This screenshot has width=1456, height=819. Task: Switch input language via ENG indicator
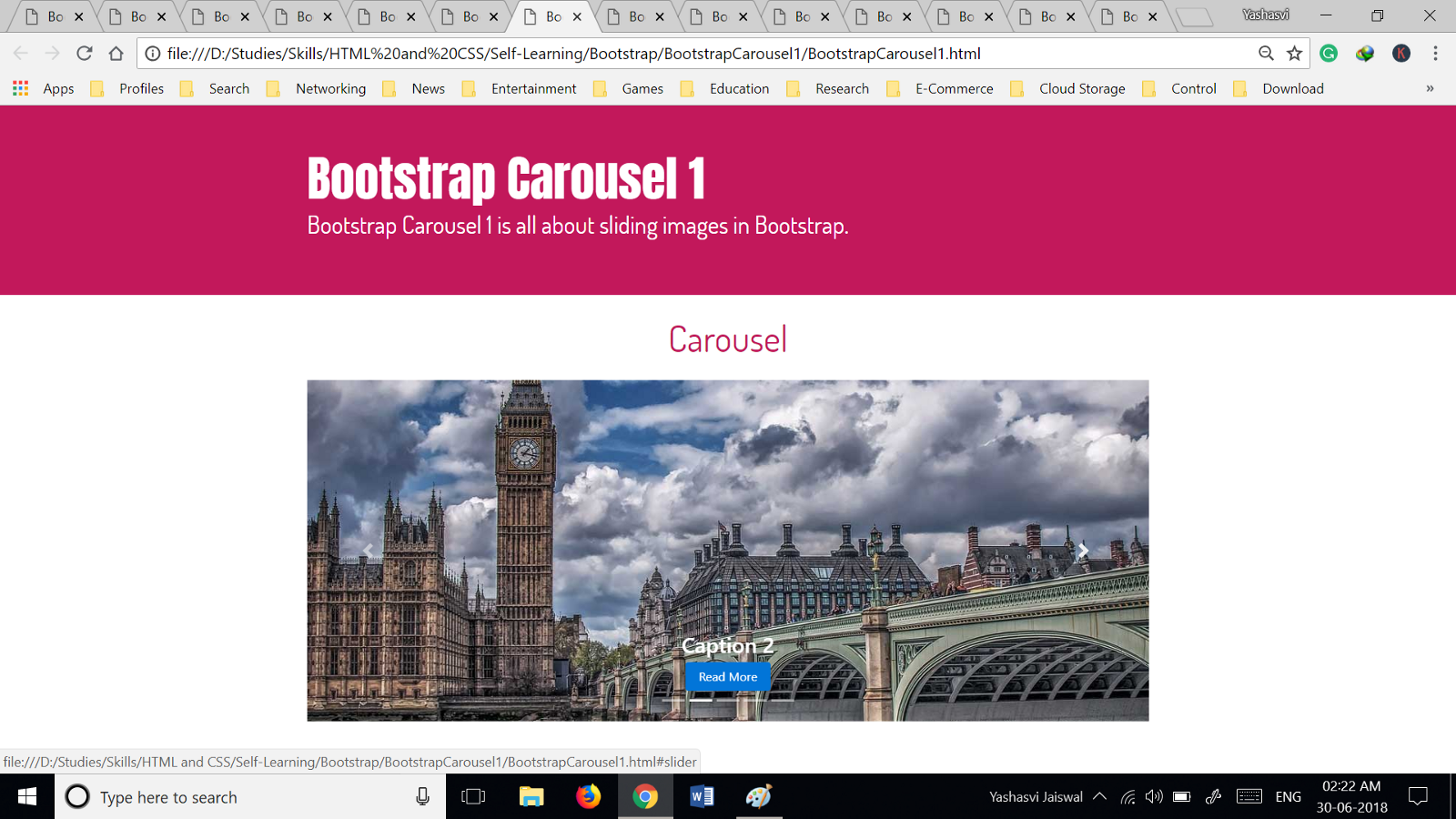pos(1289,797)
